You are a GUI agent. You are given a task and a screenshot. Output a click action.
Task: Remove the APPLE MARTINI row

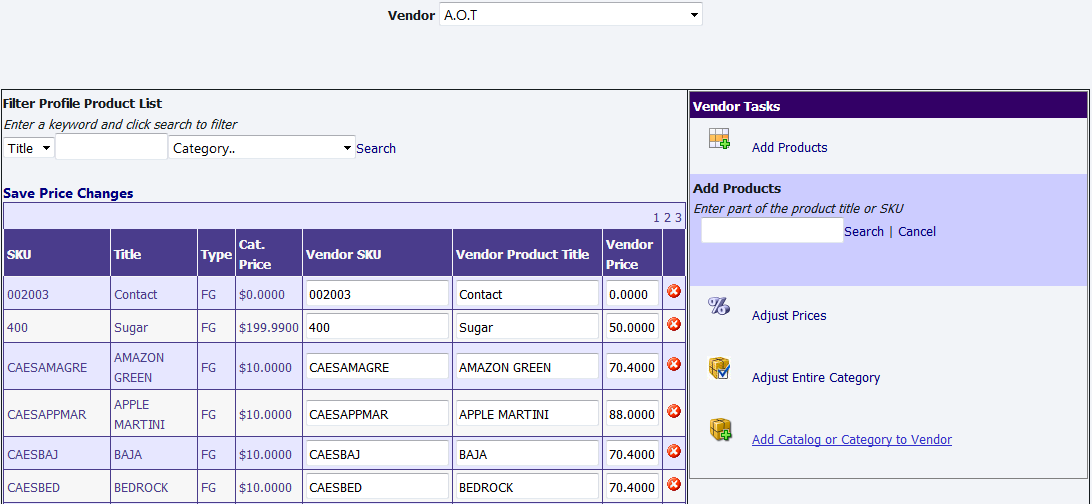click(x=674, y=411)
